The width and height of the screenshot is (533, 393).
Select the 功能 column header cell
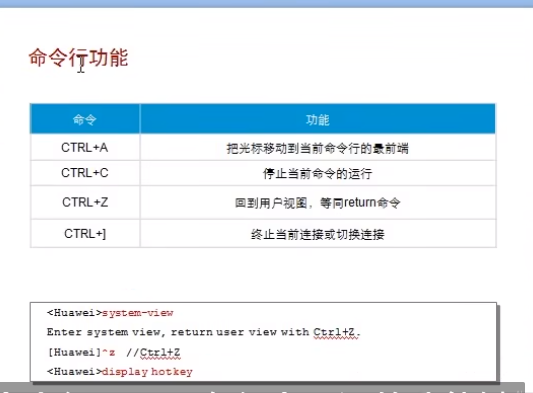(317, 119)
